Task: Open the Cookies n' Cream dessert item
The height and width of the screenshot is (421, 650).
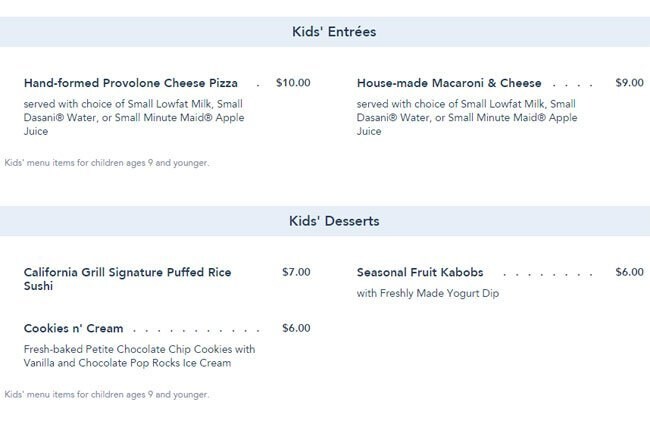Action: tap(74, 328)
